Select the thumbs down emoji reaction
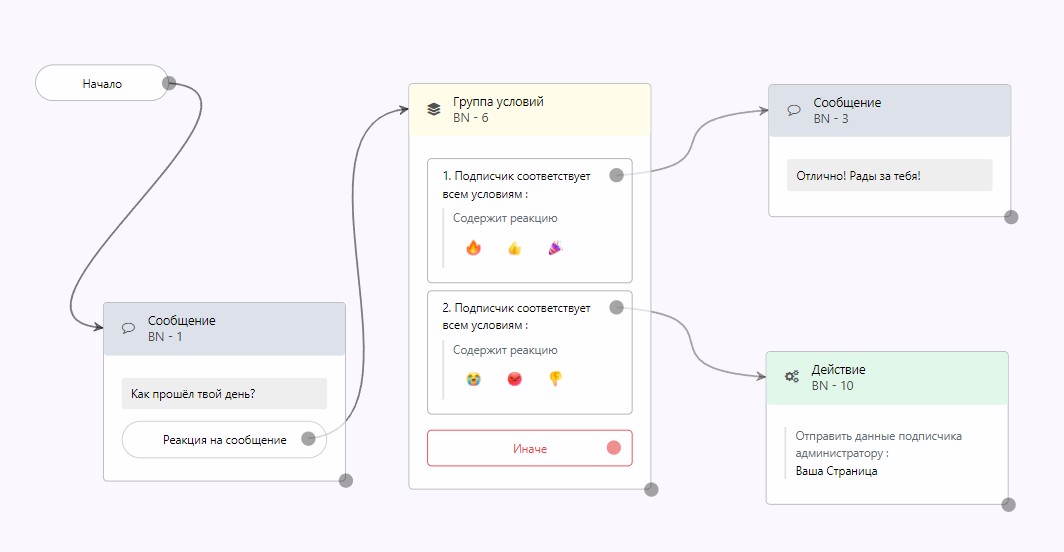This screenshot has height=552, width=1064. [x=556, y=379]
